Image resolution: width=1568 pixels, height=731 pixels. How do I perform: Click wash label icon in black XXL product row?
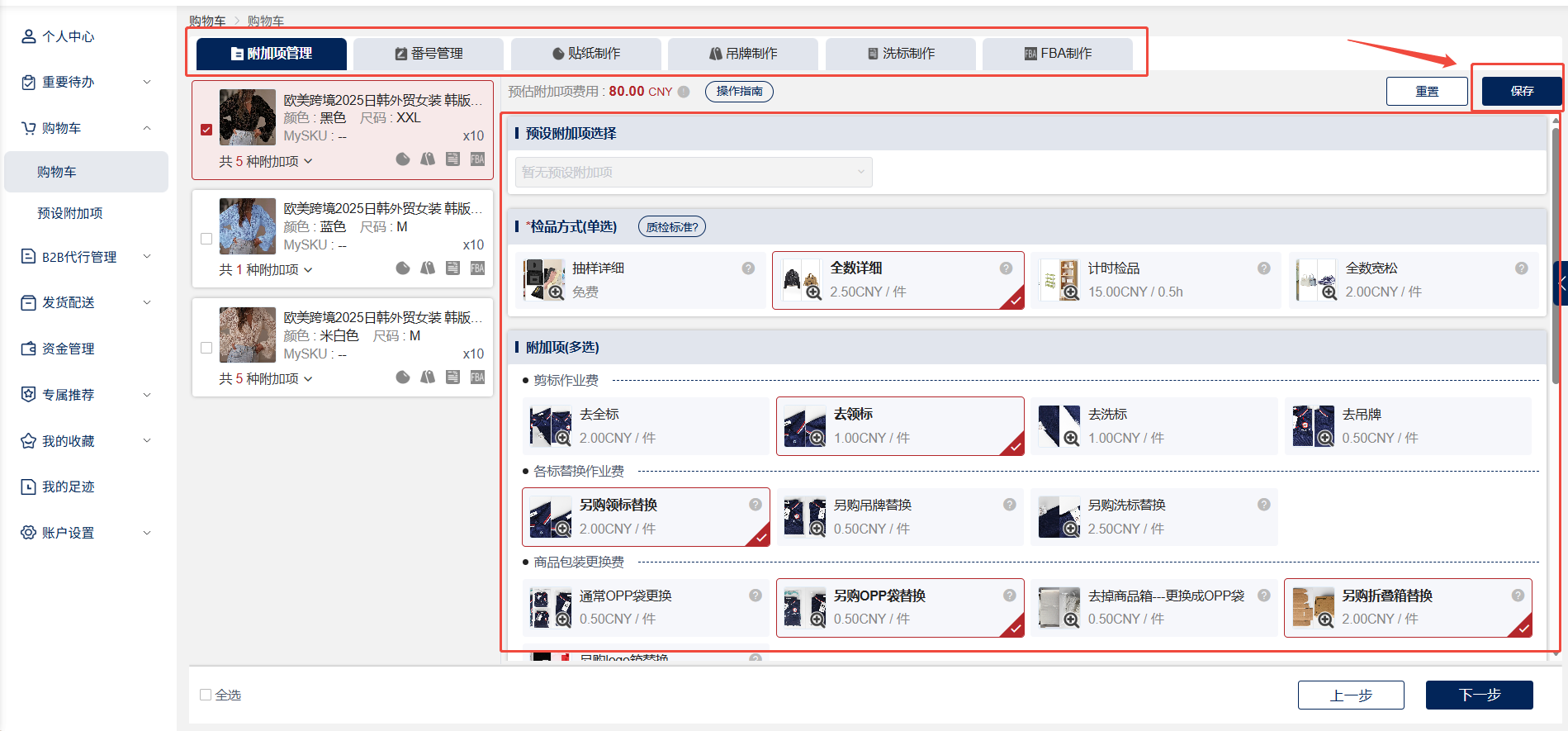[x=452, y=159]
